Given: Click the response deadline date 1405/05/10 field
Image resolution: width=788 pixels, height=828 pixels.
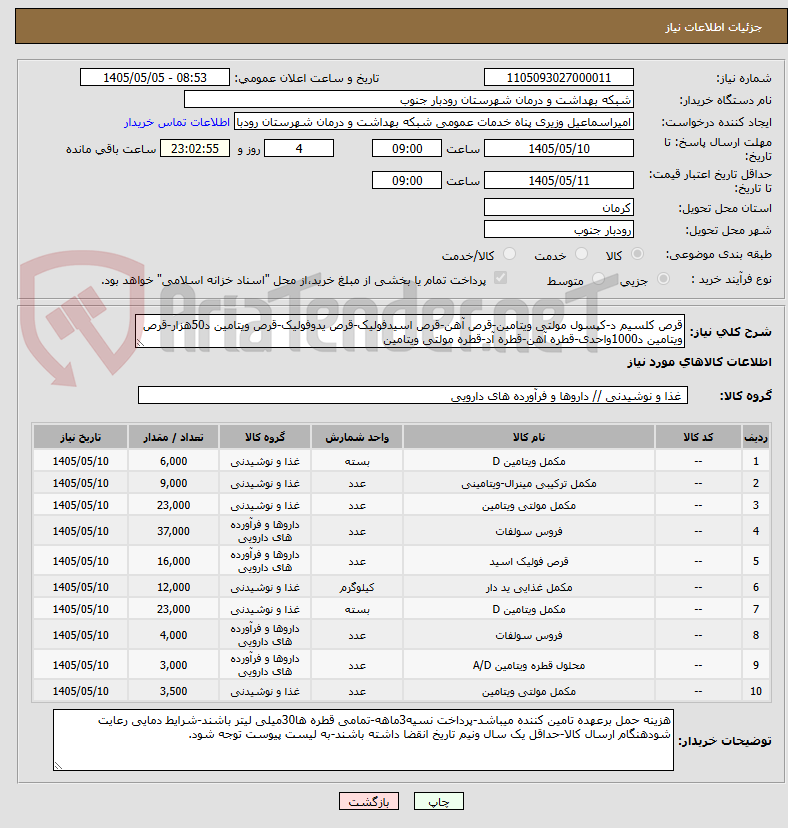Looking at the screenshot, I should [559, 148].
